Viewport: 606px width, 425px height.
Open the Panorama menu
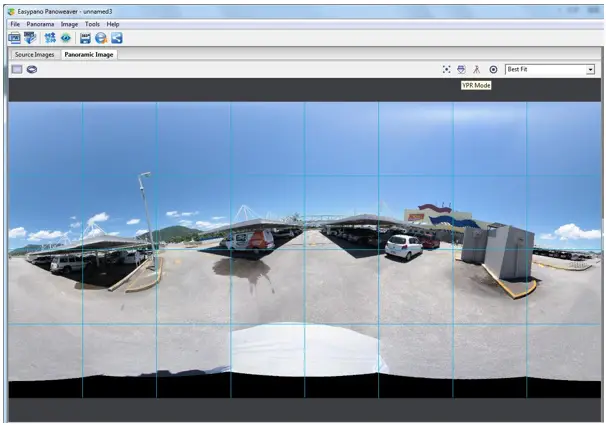40,24
